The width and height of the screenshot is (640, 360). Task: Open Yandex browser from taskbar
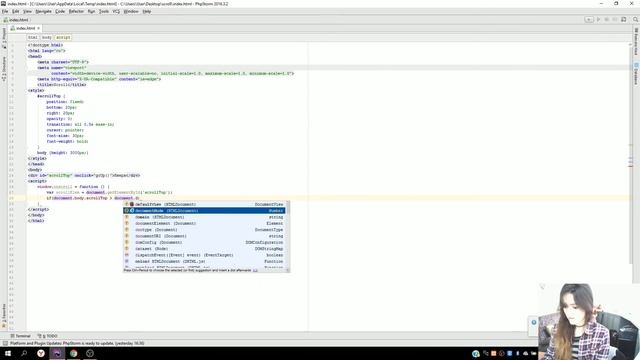tap(41, 353)
